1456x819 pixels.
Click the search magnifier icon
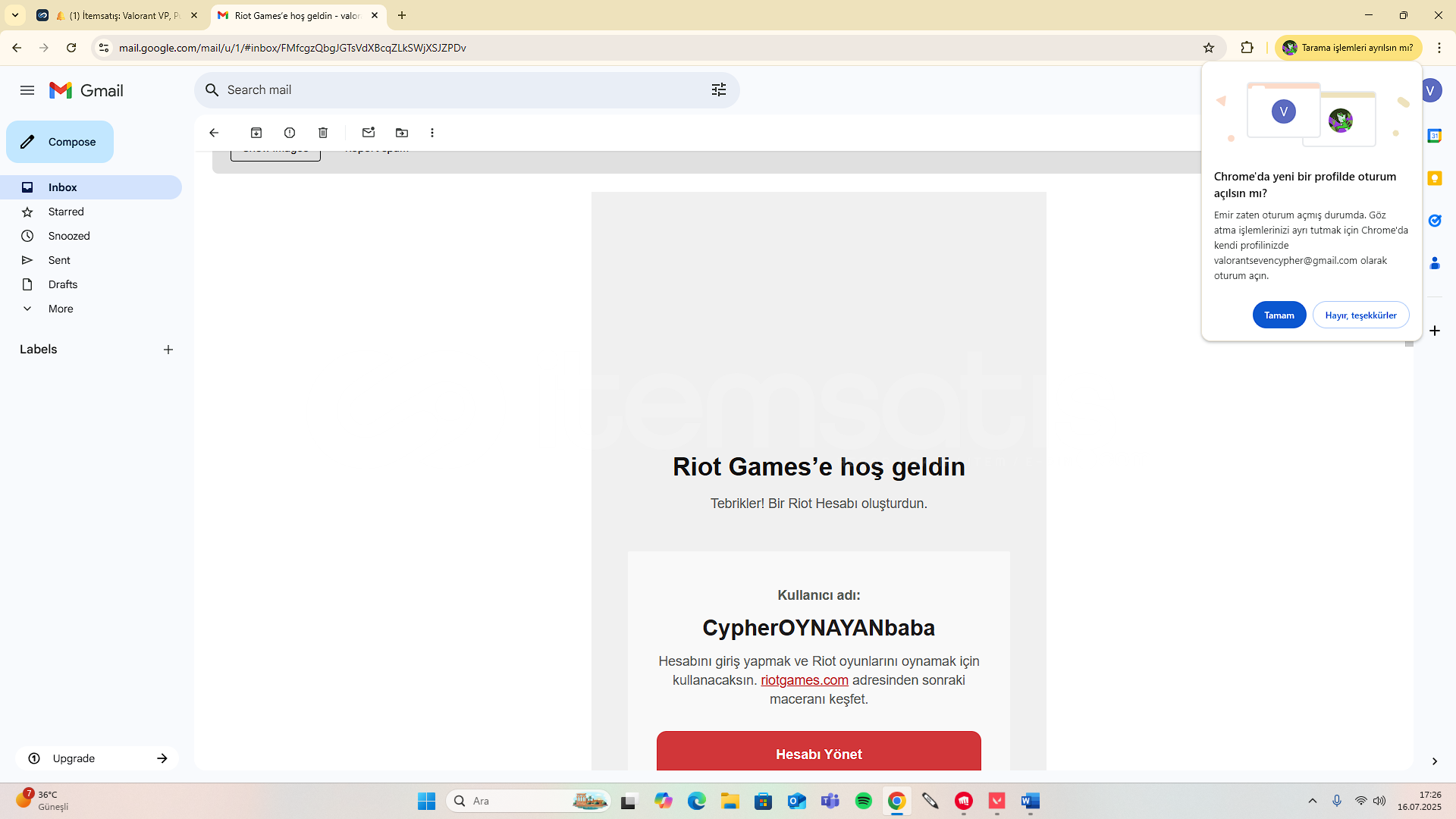[212, 90]
